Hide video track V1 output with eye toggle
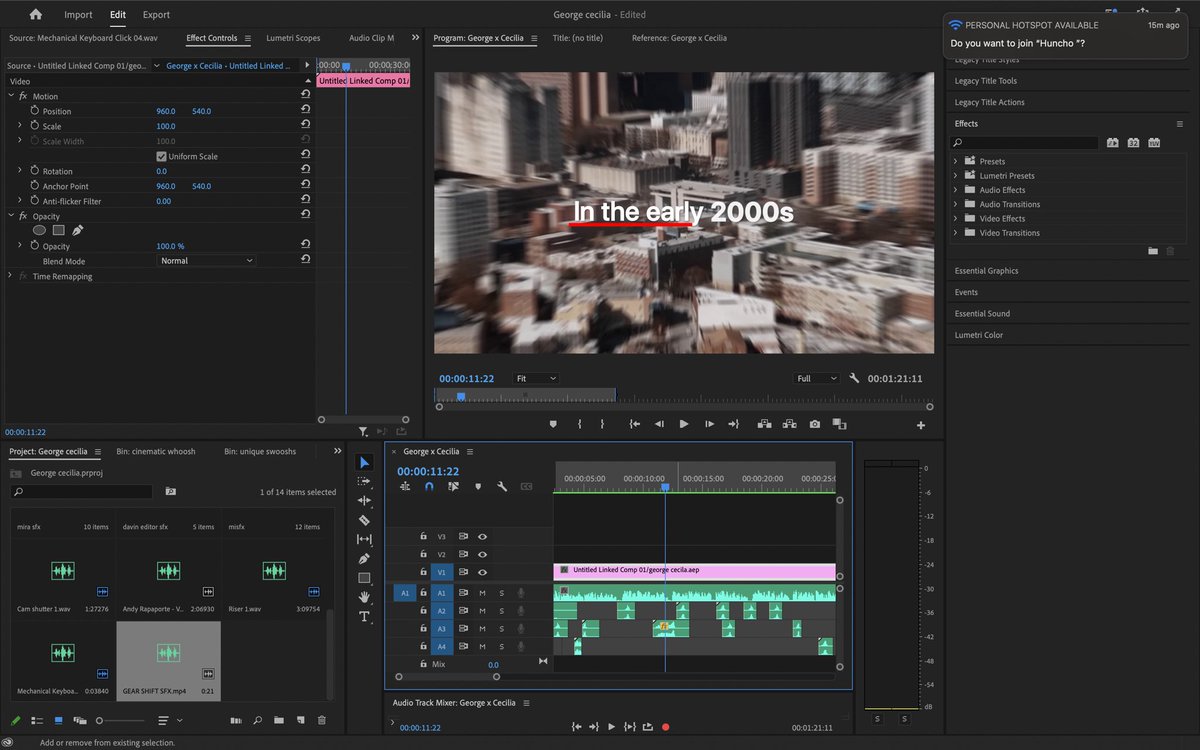This screenshot has width=1200, height=750. [x=482, y=571]
